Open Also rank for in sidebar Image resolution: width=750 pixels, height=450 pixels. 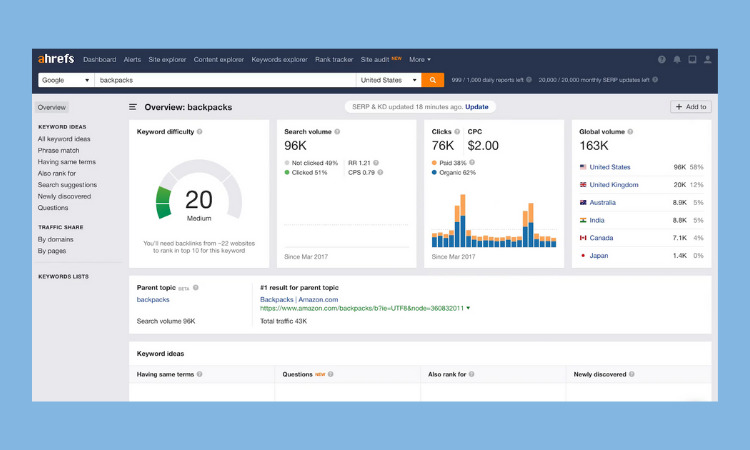[57, 173]
